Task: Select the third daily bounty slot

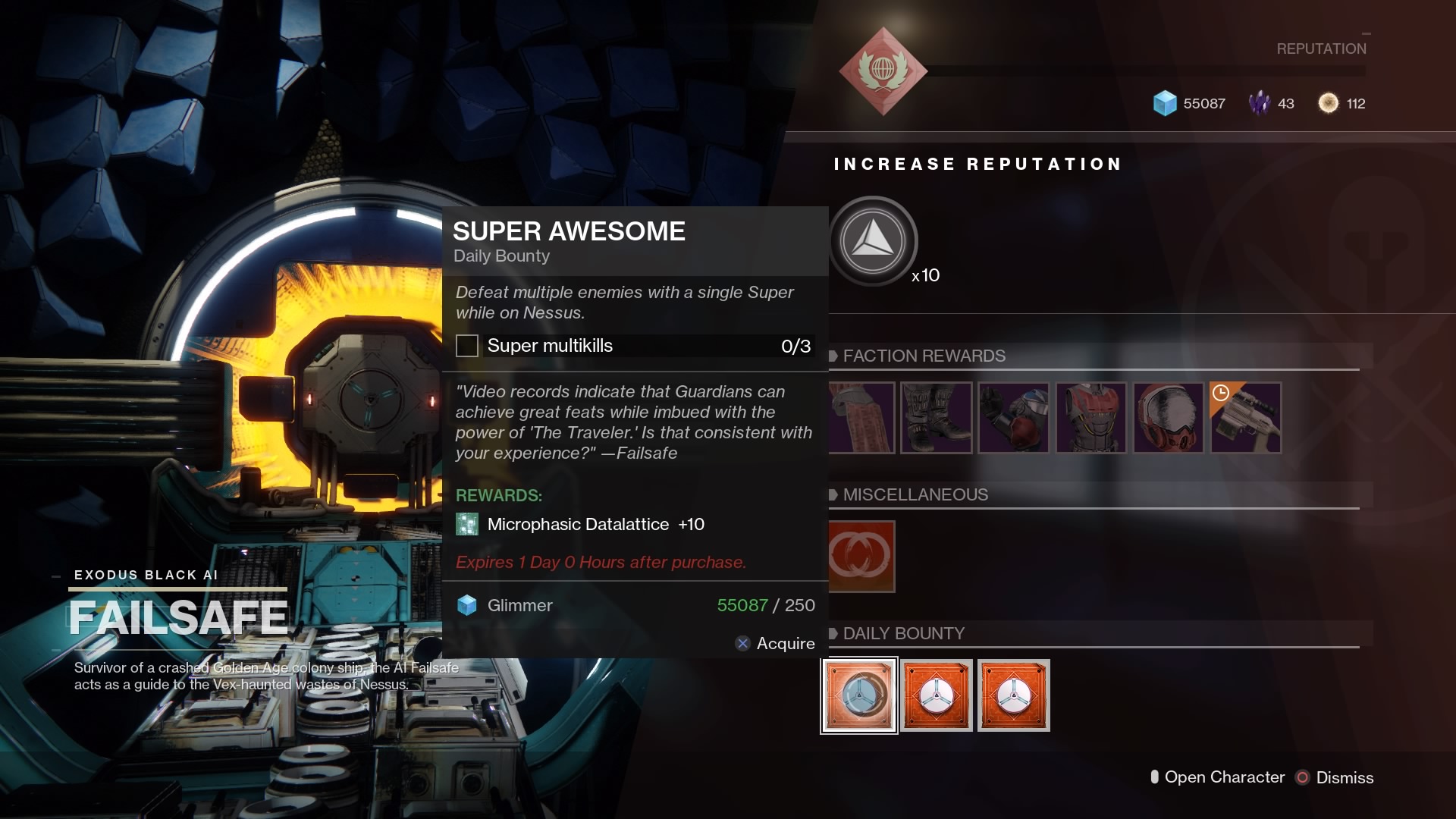Action: tap(1012, 694)
